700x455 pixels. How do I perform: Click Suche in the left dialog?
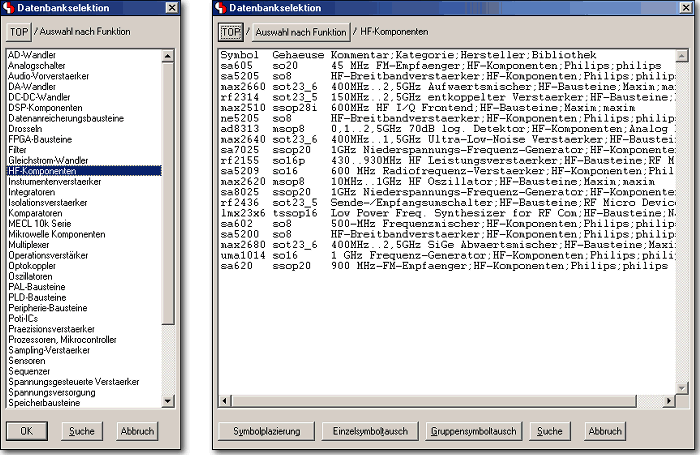(x=82, y=431)
